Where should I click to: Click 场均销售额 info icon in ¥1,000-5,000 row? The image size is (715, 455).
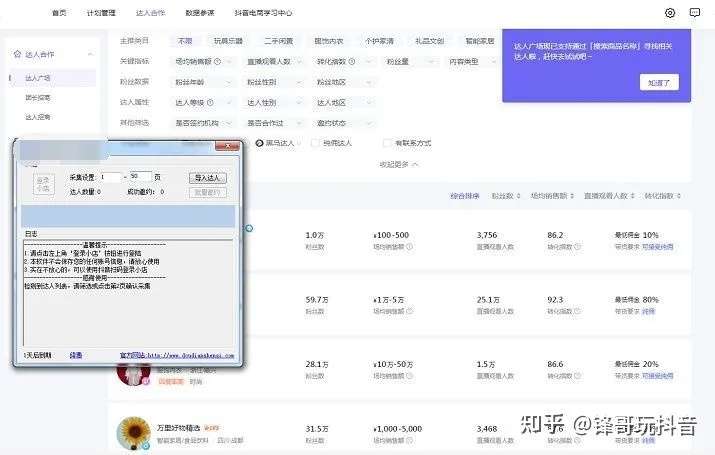[x=409, y=440]
